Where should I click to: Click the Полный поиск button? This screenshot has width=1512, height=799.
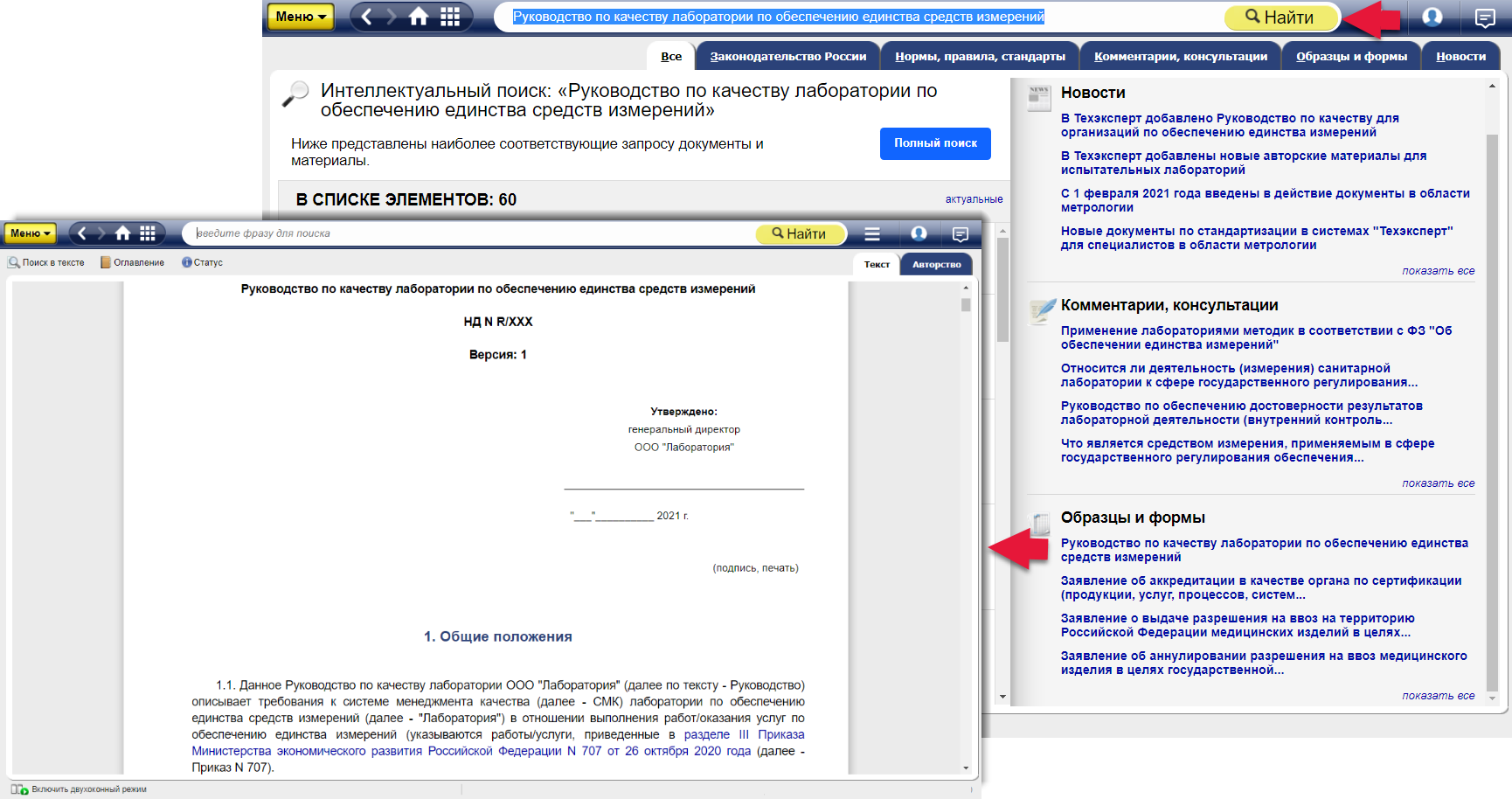click(935, 143)
